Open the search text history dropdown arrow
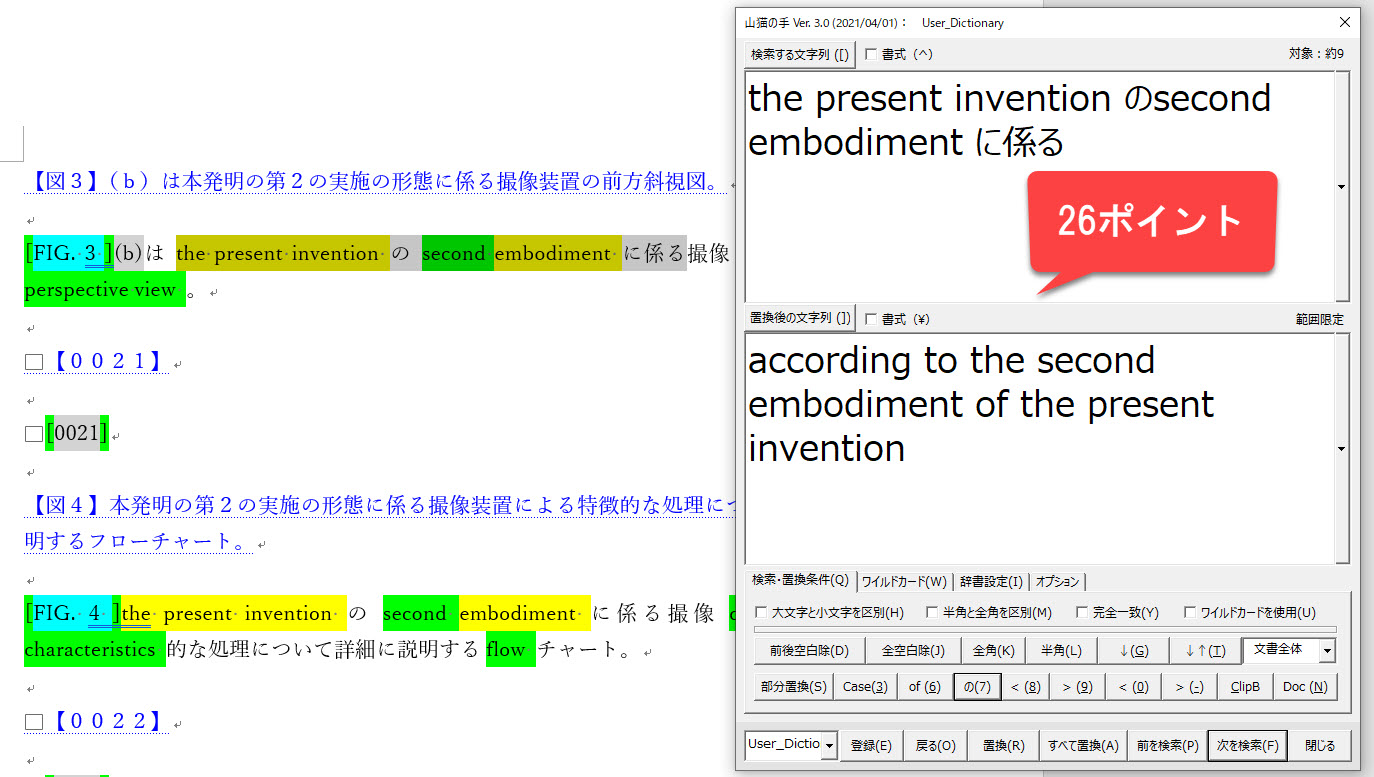Image resolution: width=1374 pixels, height=777 pixels. [x=1341, y=187]
